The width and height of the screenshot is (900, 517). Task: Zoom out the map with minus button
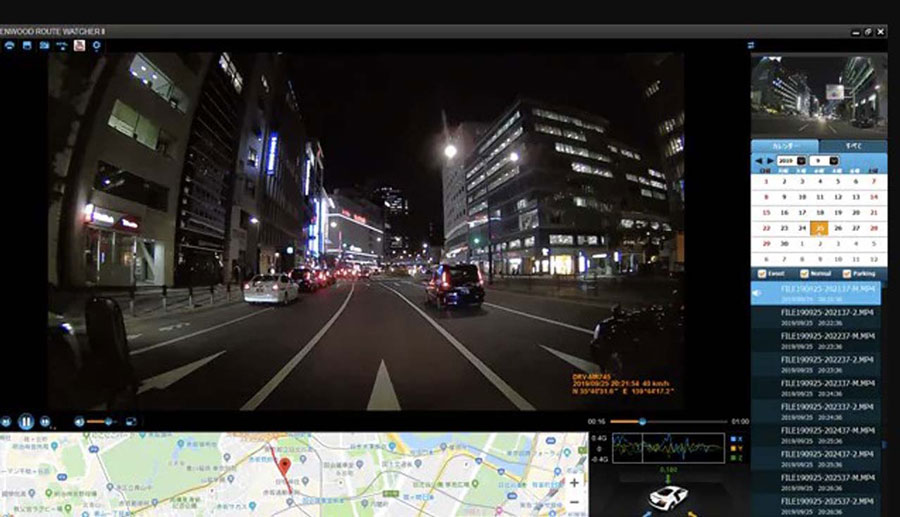(574, 502)
